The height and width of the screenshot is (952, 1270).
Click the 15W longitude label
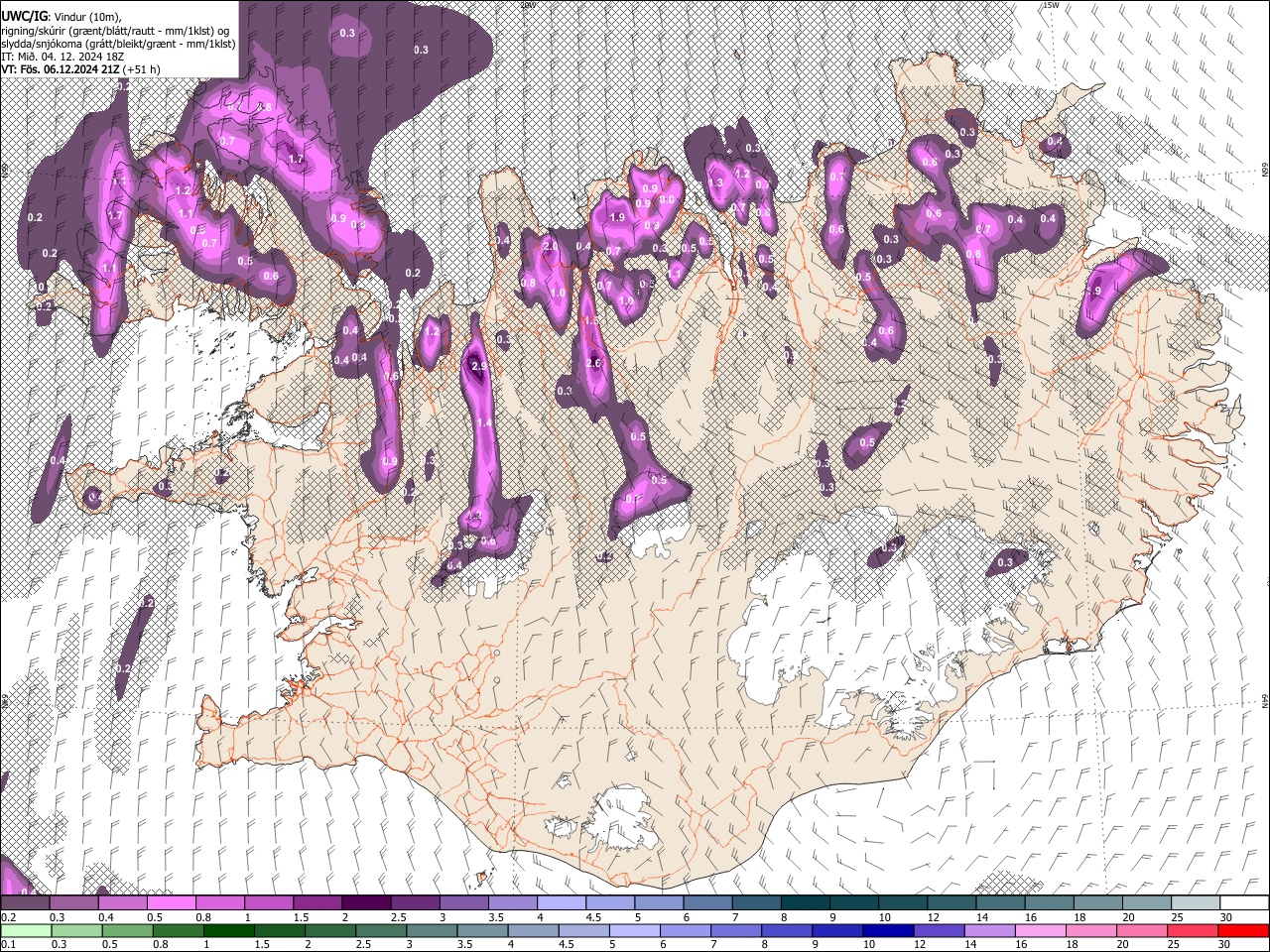pyautogui.click(x=1052, y=5)
